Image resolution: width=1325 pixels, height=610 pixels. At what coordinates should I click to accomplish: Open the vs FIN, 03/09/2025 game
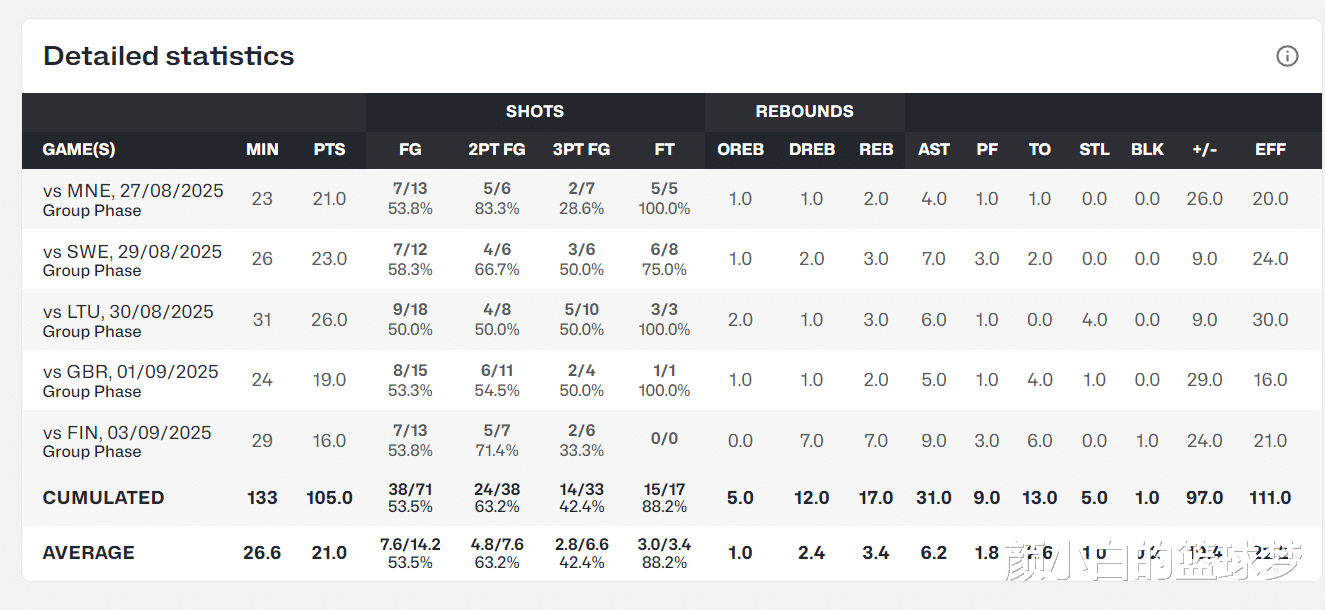(x=127, y=432)
